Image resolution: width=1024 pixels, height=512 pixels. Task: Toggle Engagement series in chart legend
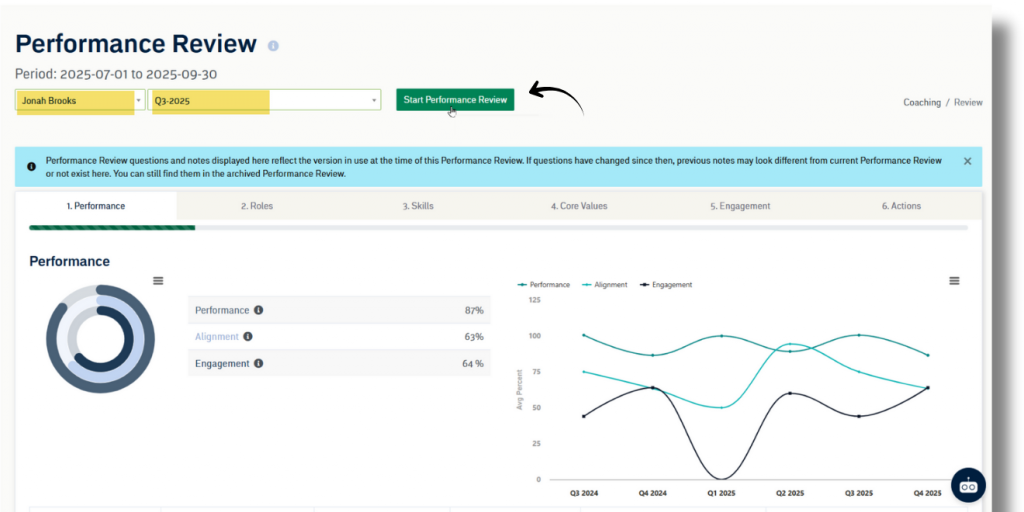click(666, 285)
